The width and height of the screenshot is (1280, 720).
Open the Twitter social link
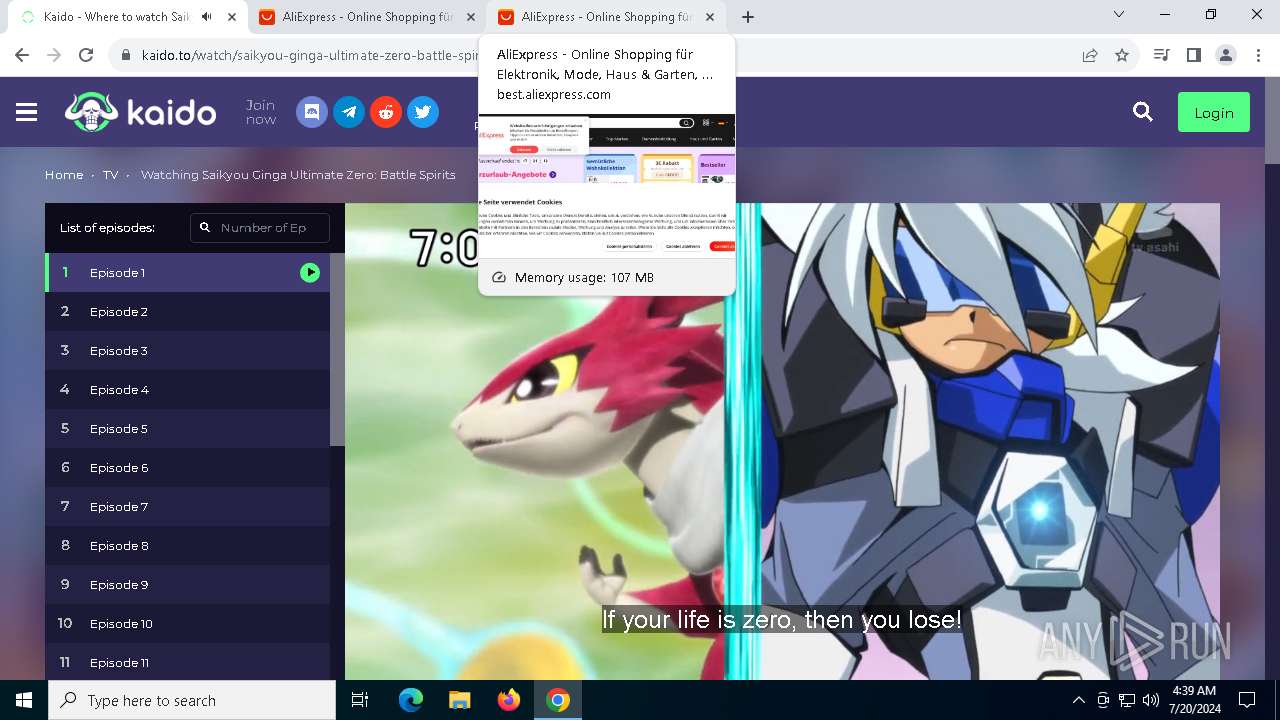click(423, 112)
